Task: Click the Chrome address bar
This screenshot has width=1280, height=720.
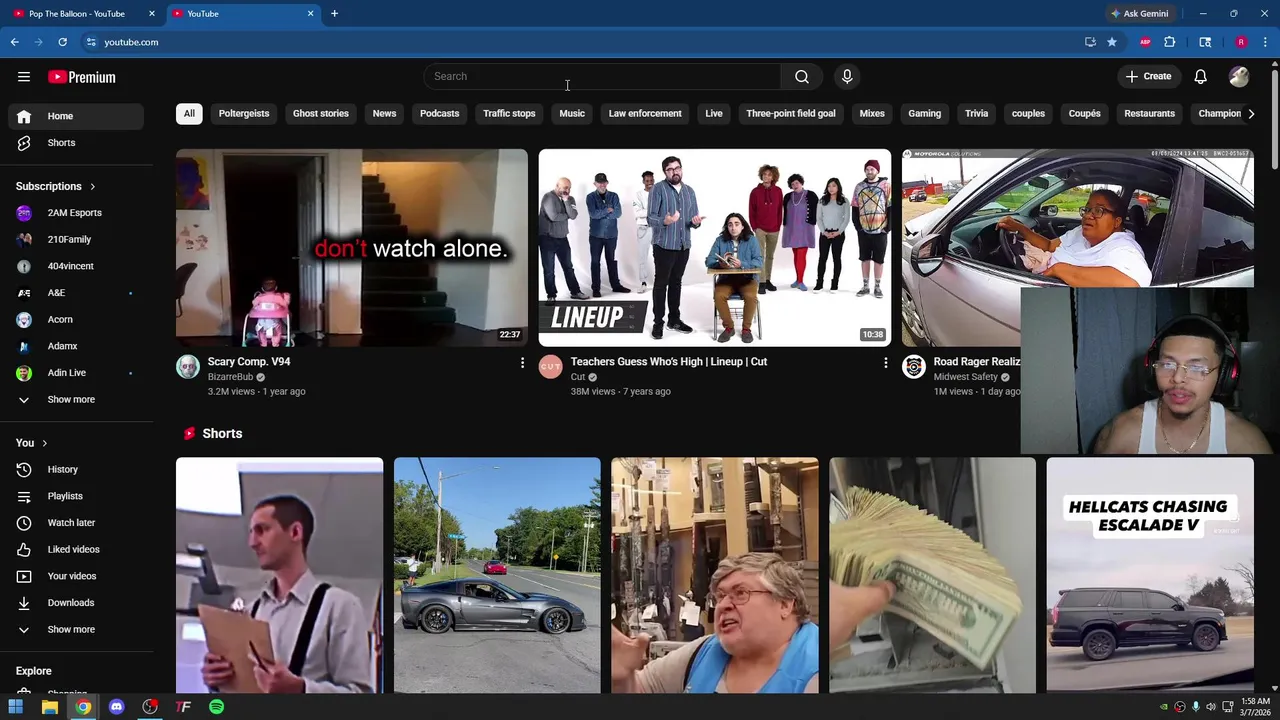Action: [x=580, y=42]
